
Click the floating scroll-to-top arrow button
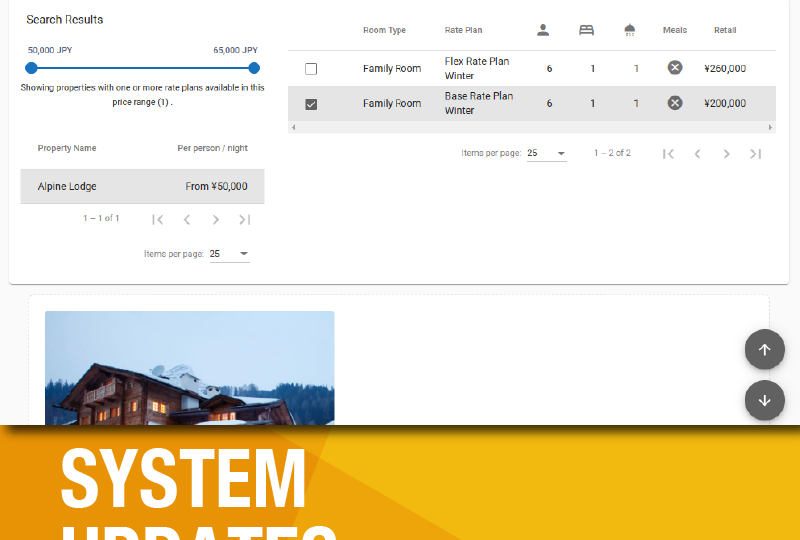pyautogui.click(x=764, y=350)
